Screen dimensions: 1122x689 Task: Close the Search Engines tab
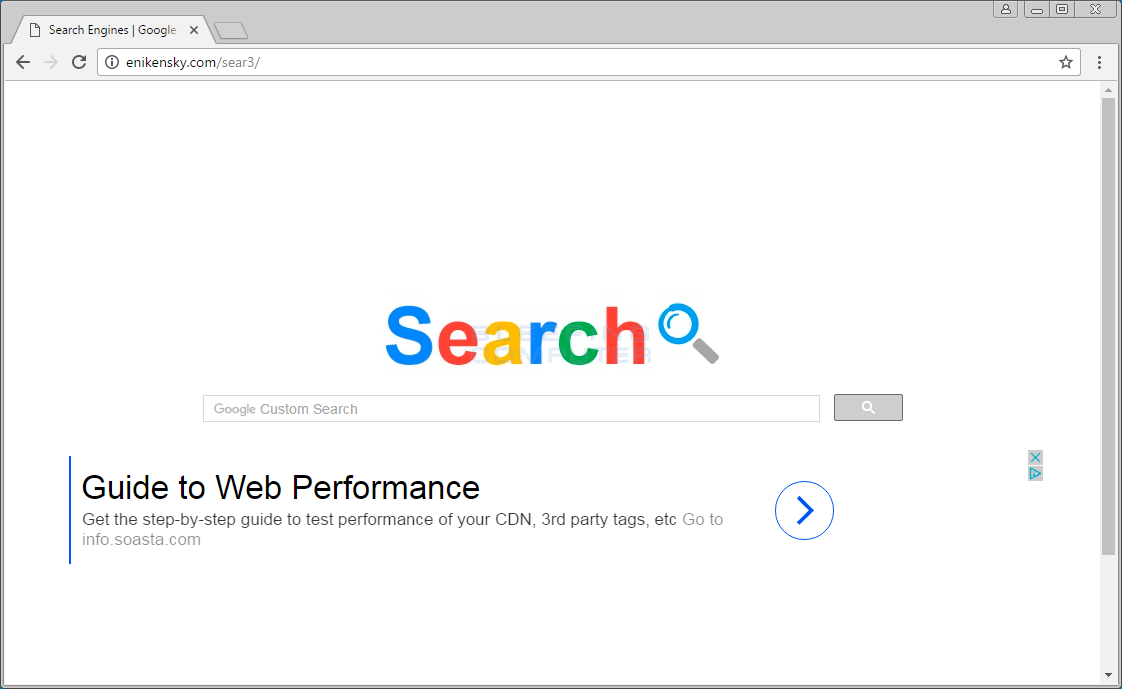coord(194,30)
